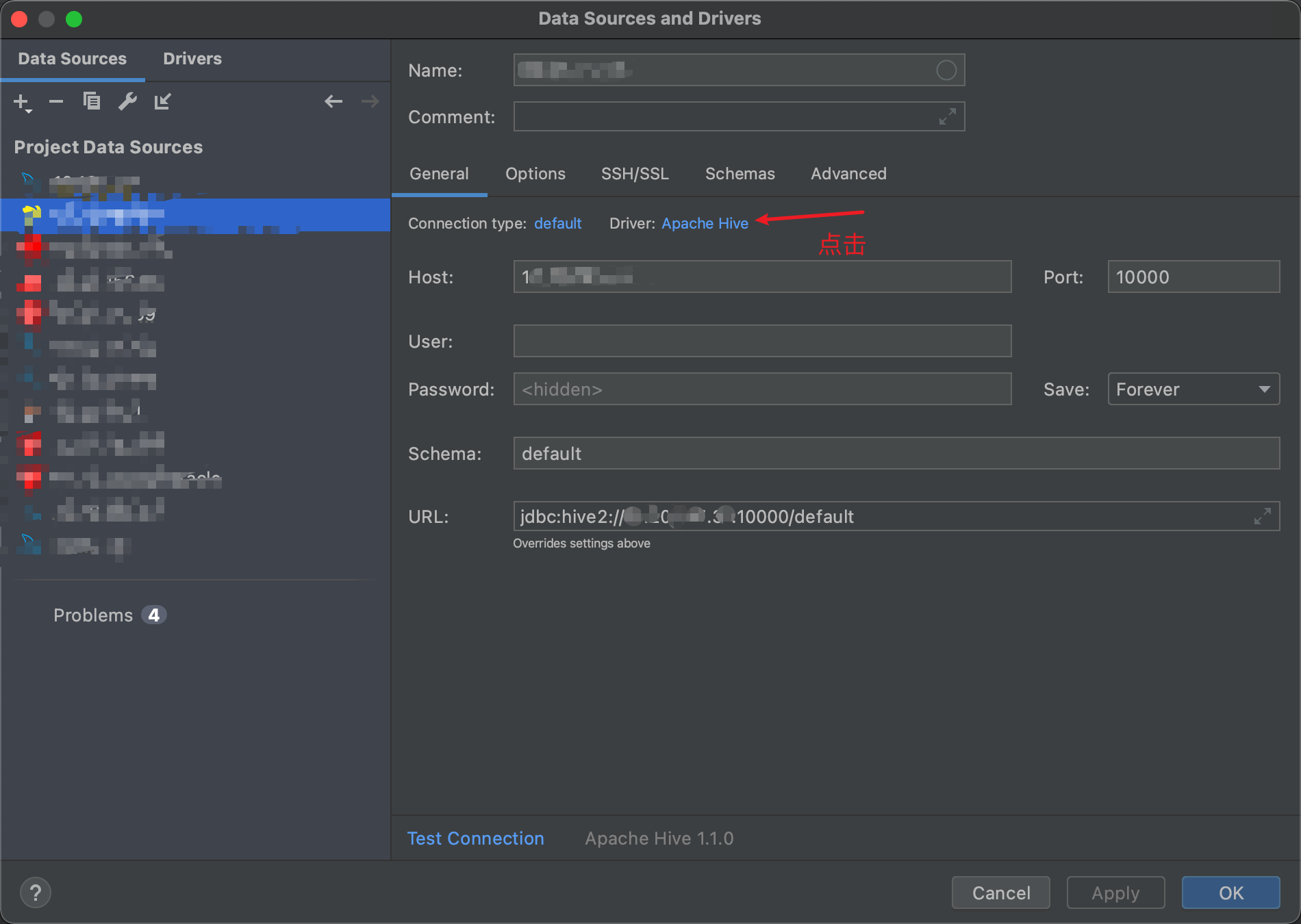Open the Schemas tab

(x=740, y=174)
